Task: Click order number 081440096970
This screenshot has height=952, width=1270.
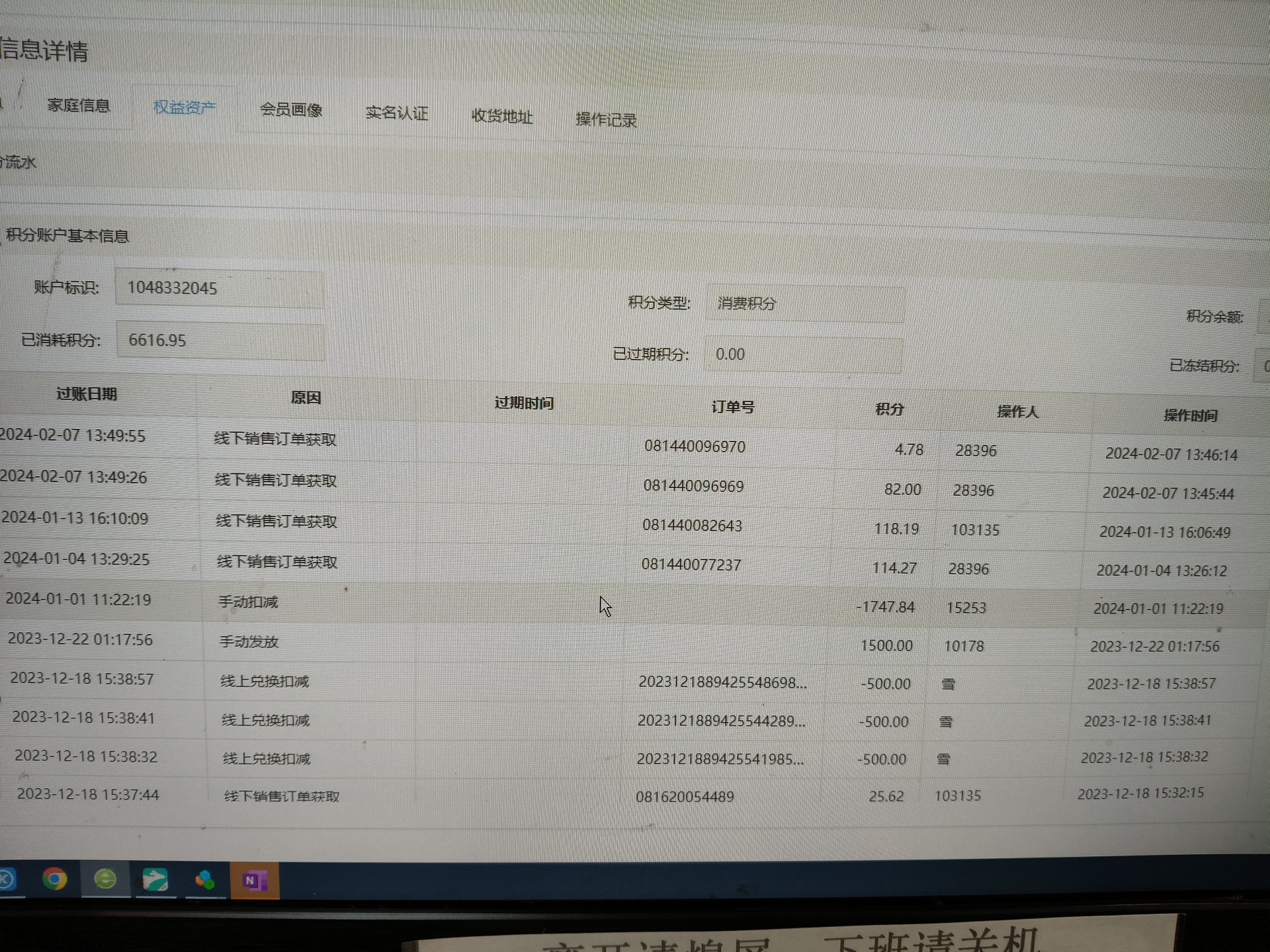Action: coord(695,447)
